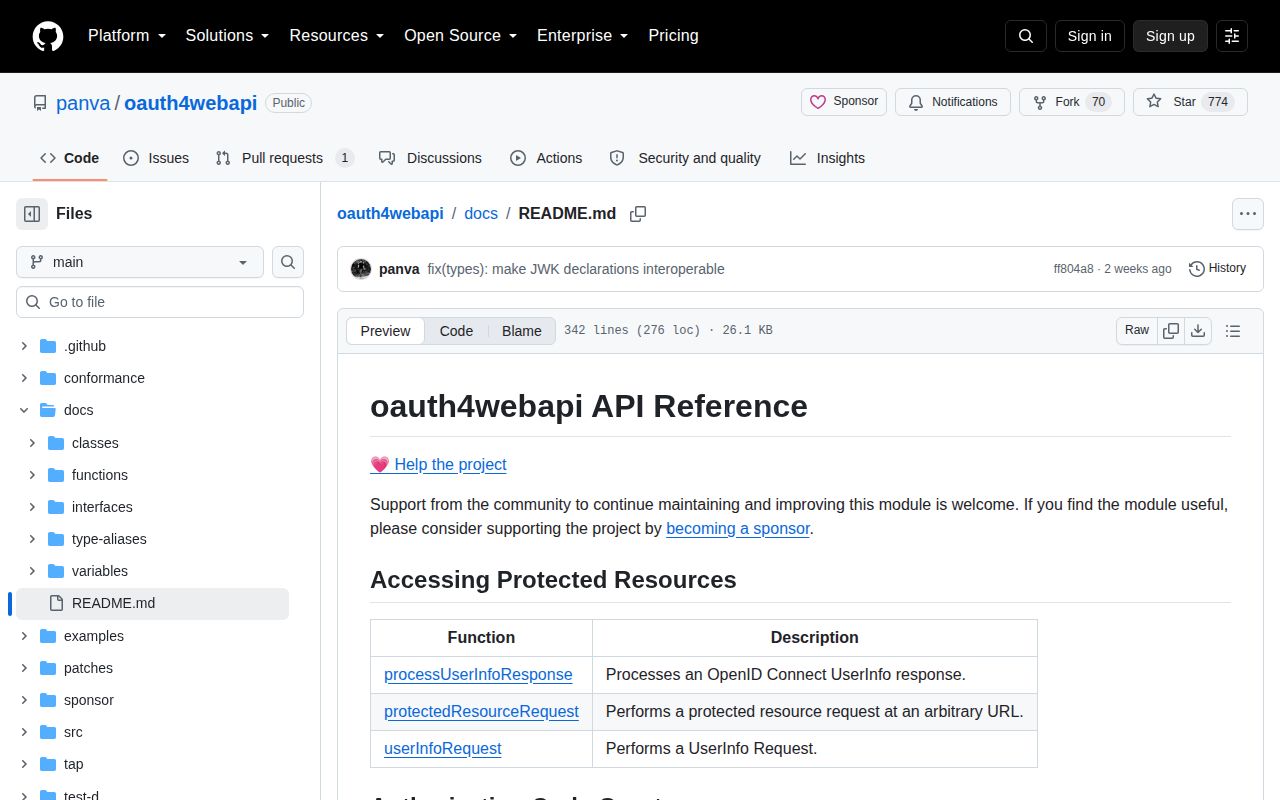Viewport: 1280px width, 800px height.
Task: Open the protectedResourceRequest function link
Action: pyautogui.click(x=481, y=711)
